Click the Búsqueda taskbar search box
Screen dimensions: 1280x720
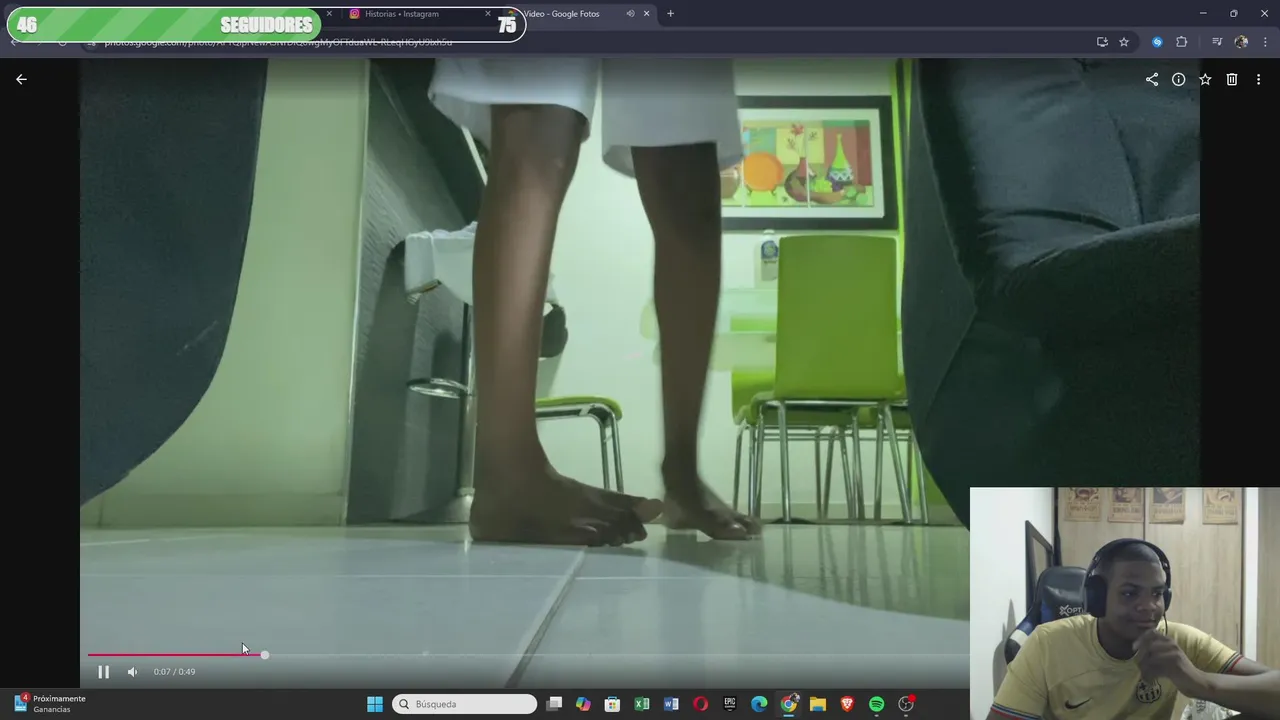pos(464,704)
